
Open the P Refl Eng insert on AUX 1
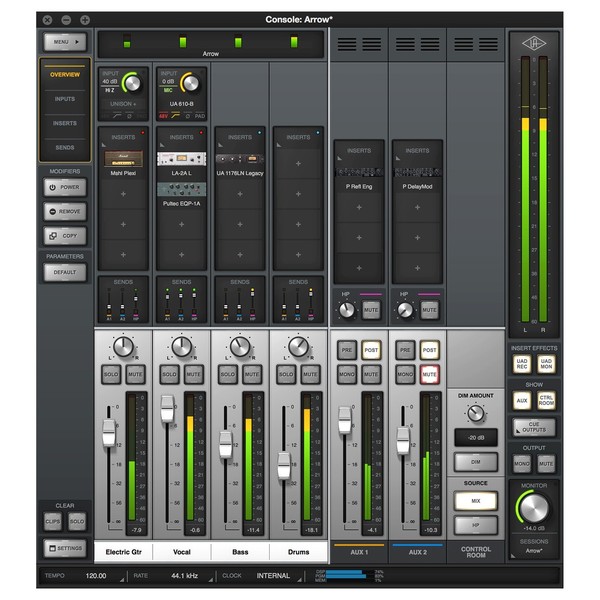[x=359, y=172]
